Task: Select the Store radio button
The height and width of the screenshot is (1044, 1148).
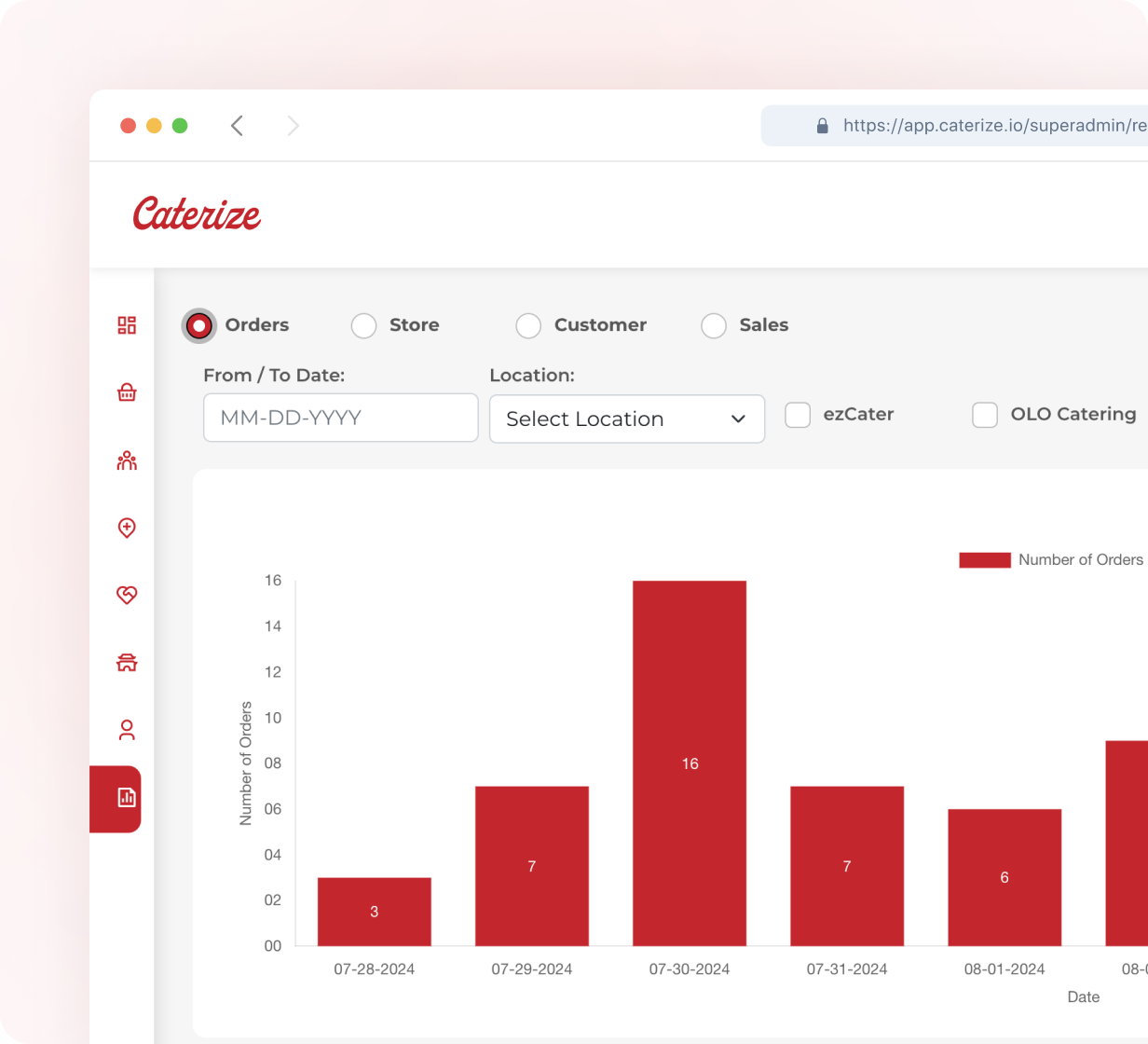Action: 363,325
